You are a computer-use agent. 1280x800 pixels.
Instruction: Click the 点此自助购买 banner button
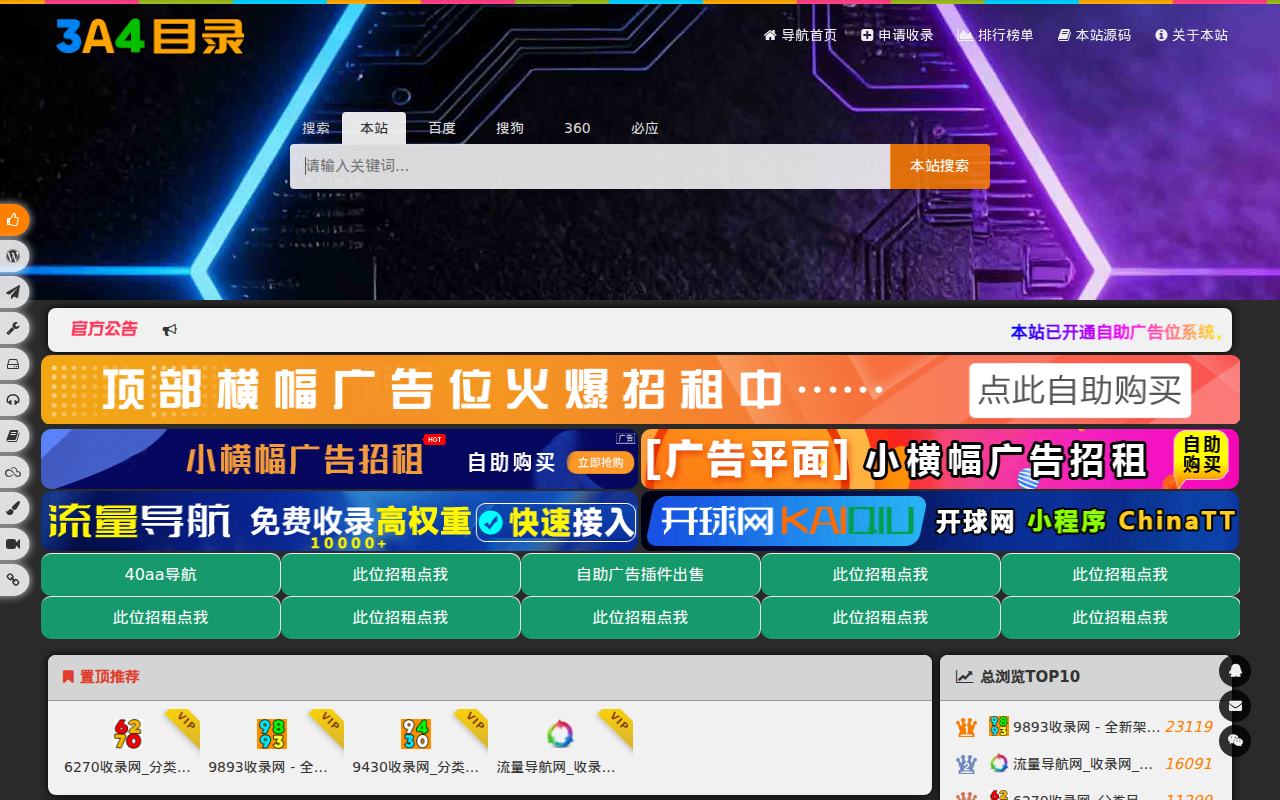coord(1080,390)
